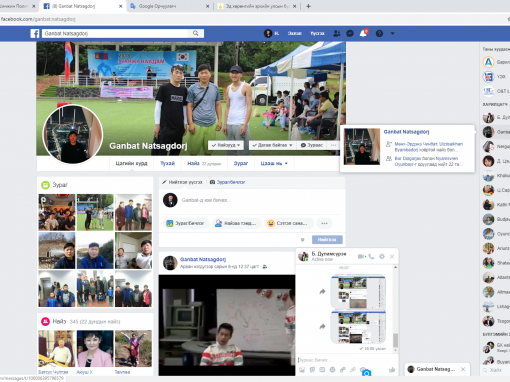Image resolution: width=510 pixels, height=382 pixels.
Task: Open a new browser tab with the plus button
Action: (308, 6)
